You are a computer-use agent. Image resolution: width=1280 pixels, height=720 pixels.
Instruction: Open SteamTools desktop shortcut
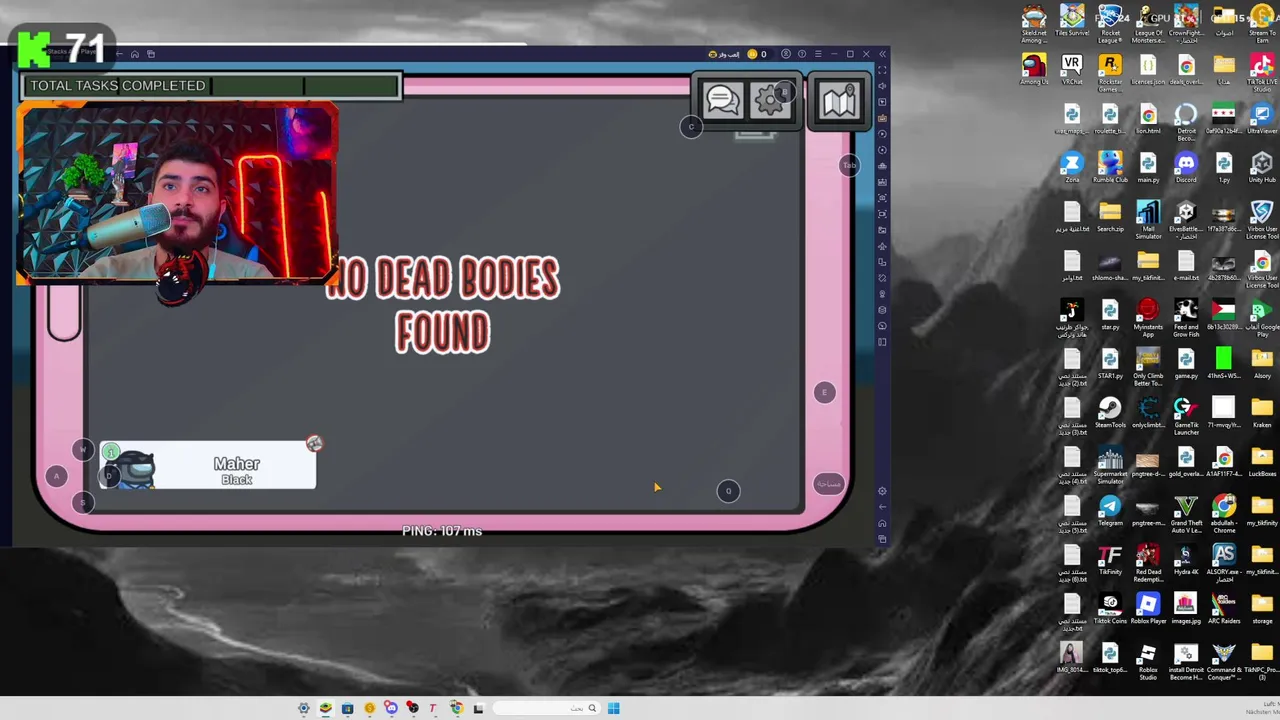point(1110,413)
